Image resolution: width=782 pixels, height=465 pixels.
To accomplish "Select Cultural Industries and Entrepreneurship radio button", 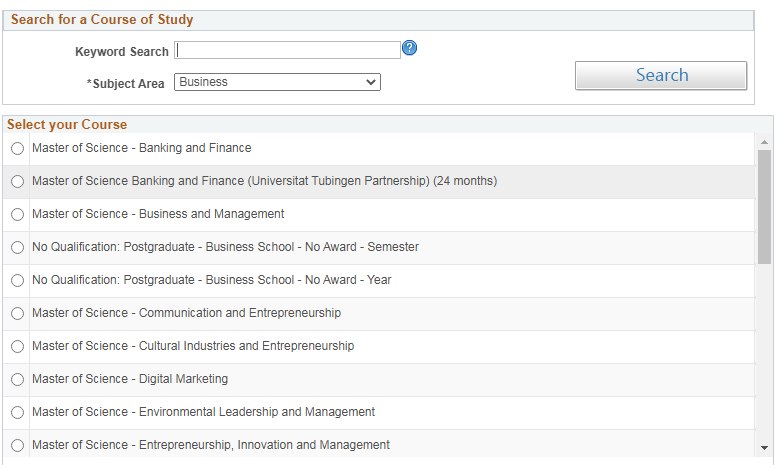I will [17, 346].
